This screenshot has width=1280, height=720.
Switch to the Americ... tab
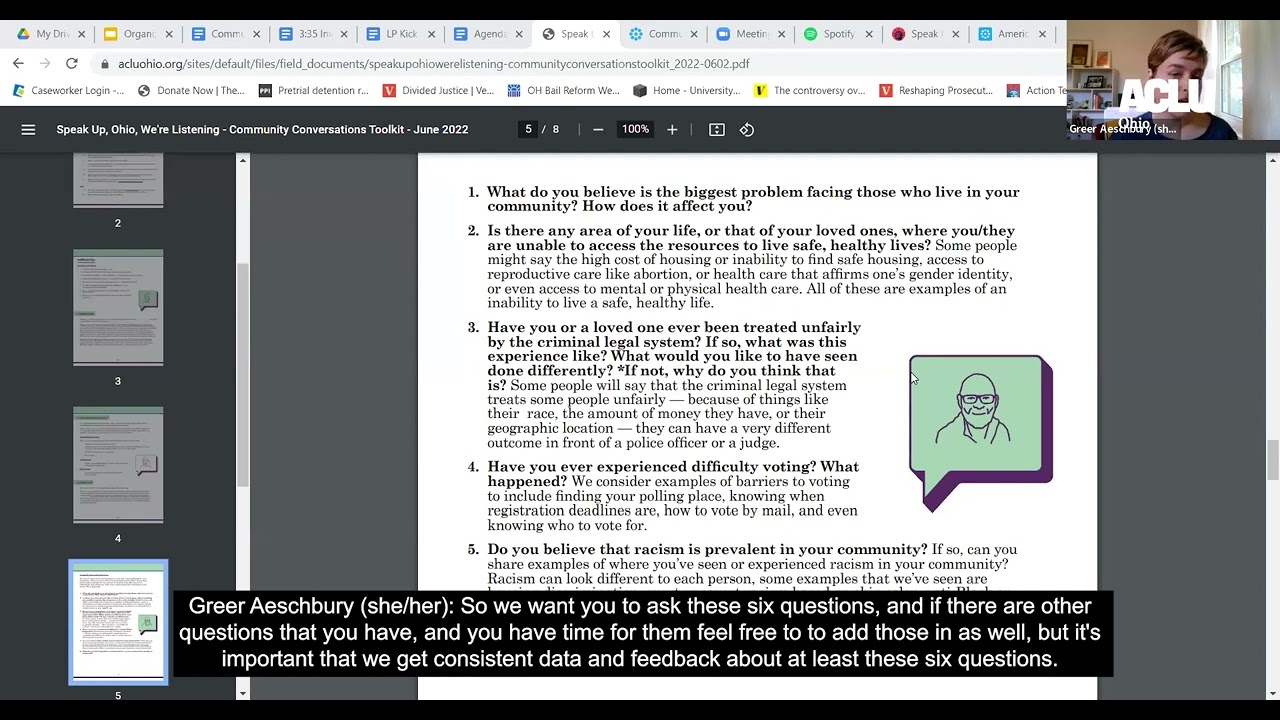[x=1013, y=34]
